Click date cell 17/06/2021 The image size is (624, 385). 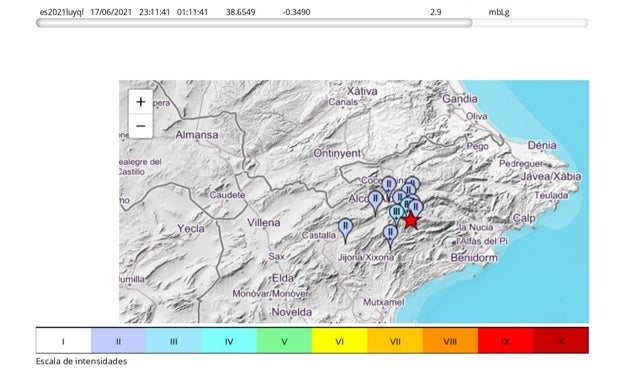(111, 12)
